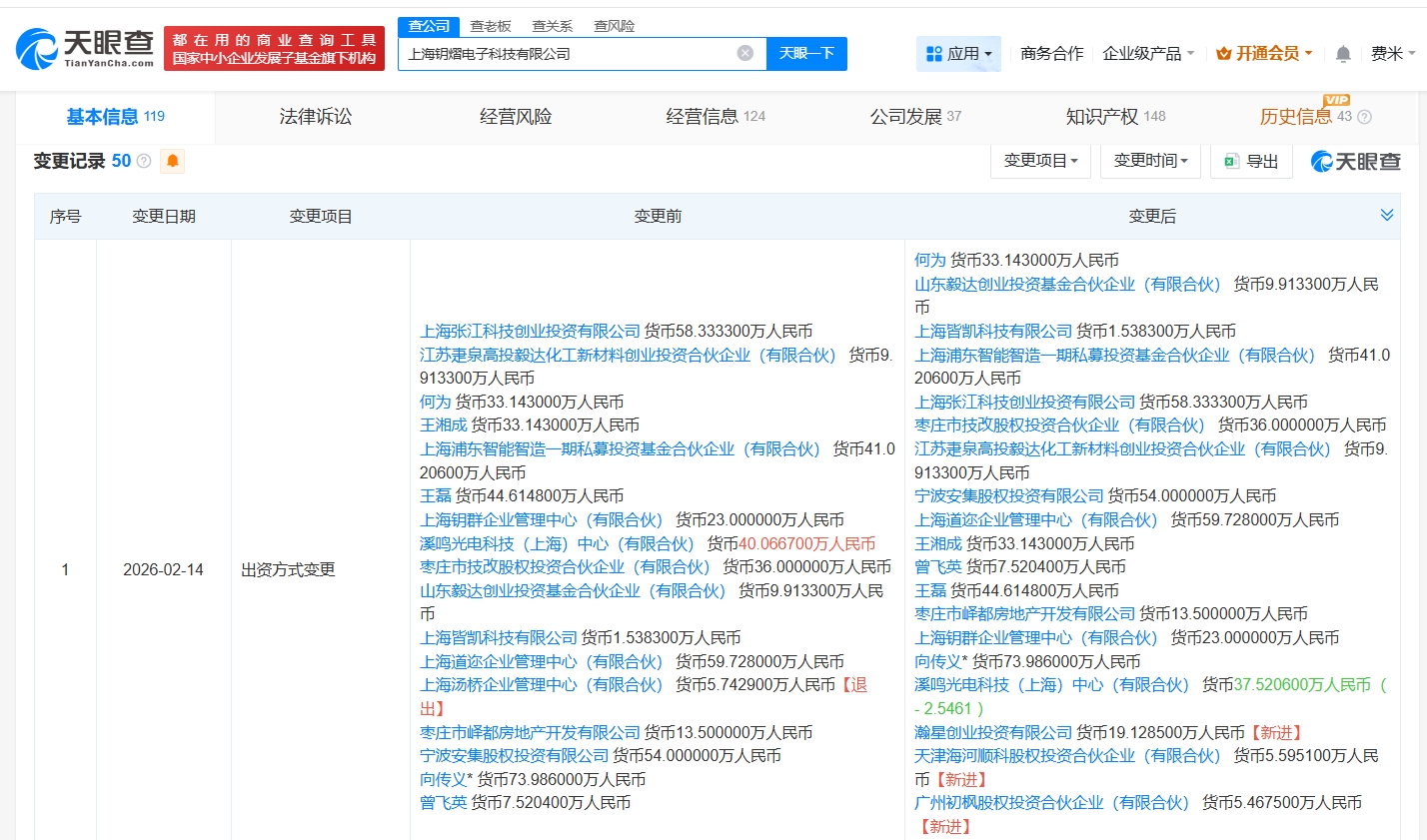Clear the search box with the X icon

pyautogui.click(x=744, y=53)
